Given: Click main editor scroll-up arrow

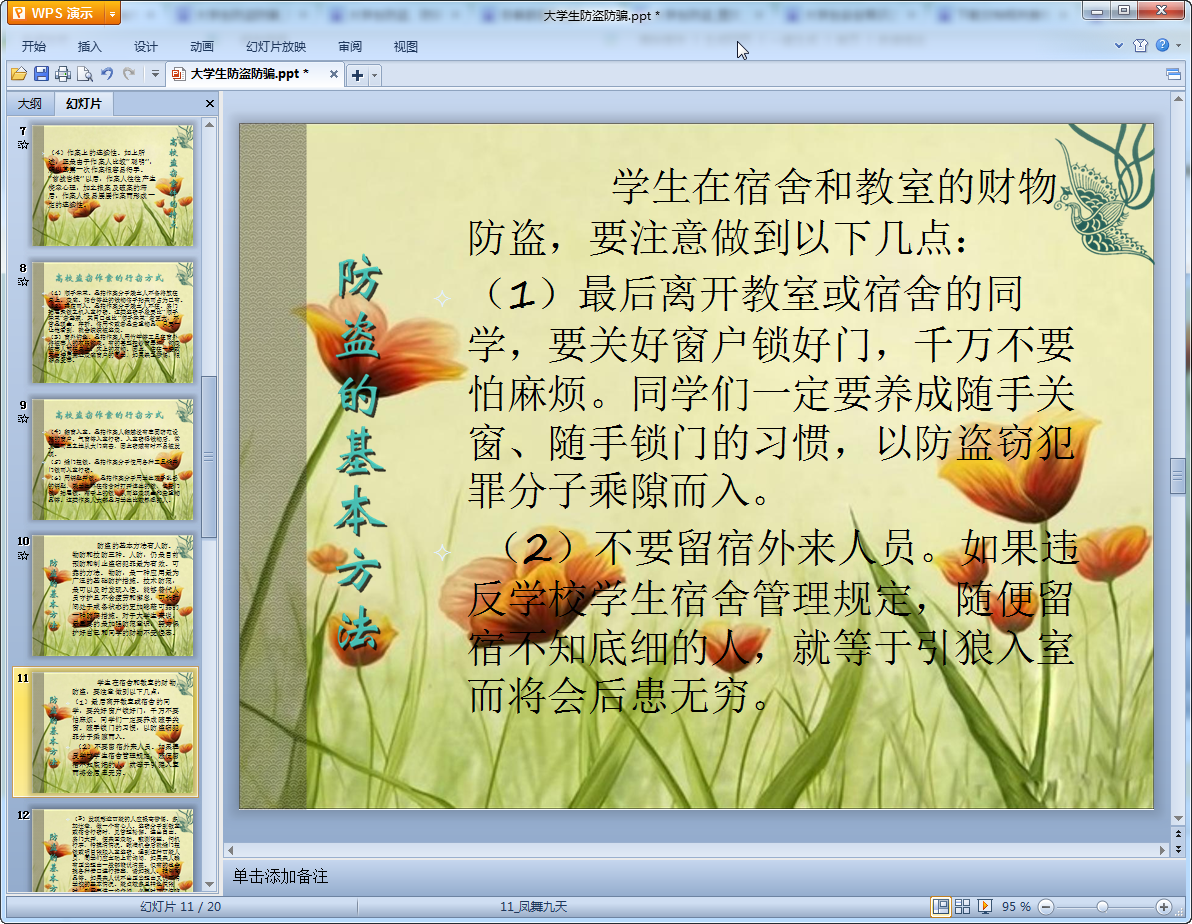Looking at the screenshot, I should click(1178, 100).
